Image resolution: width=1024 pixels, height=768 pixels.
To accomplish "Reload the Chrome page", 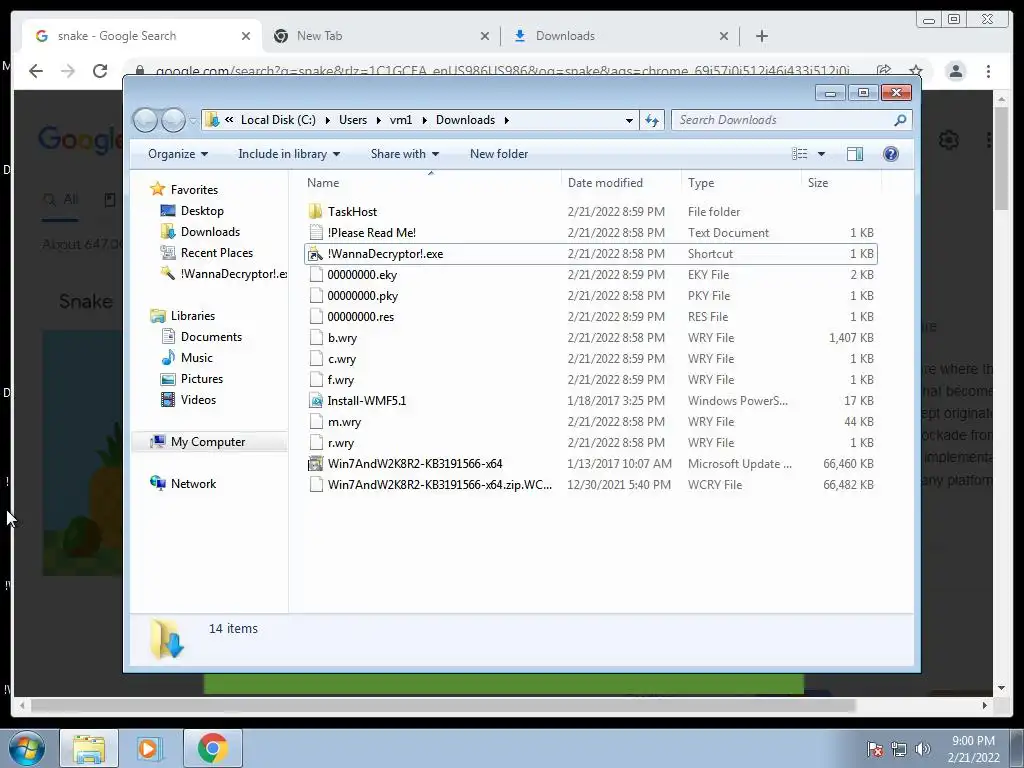I will [100, 71].
